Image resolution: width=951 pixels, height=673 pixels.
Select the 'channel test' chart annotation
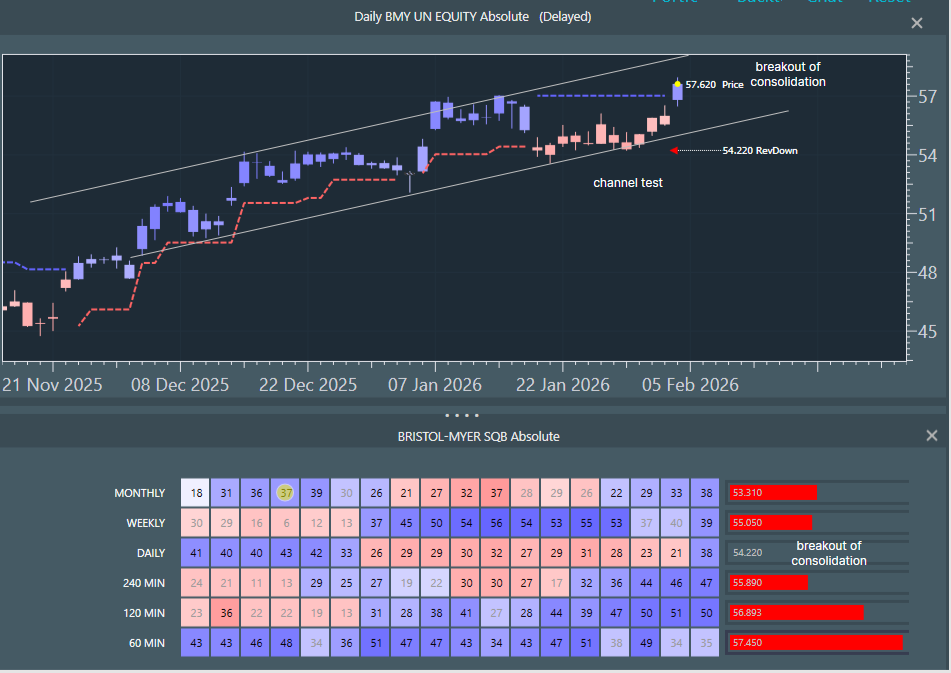(x=628, y=183)
